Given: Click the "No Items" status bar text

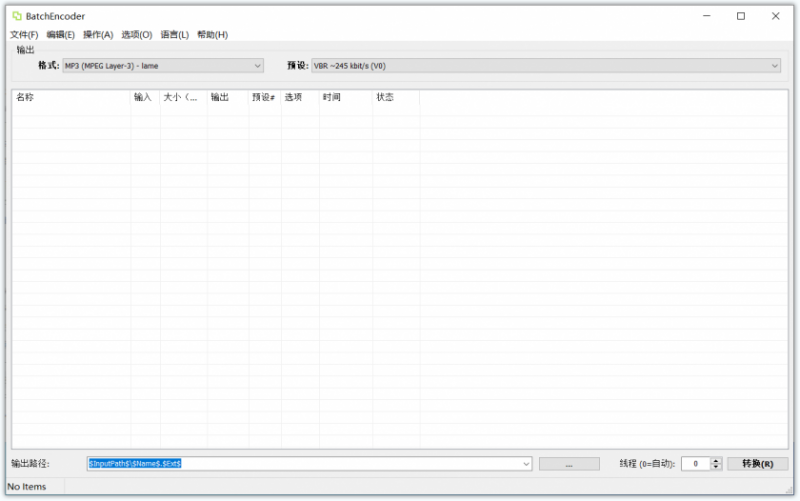Looking at the screenshot, I should [x=27, y=487].
